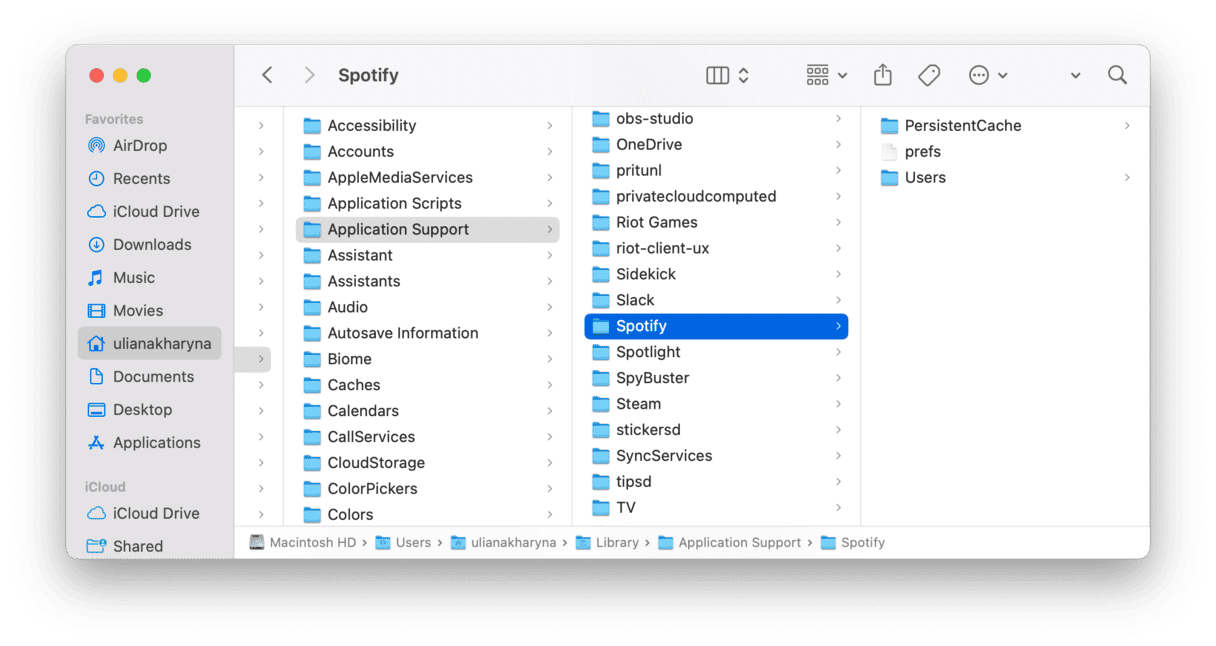Viewport: 1216px width, 646px height.
Task: Open the group-by options icon
Action: pos(817,75)
